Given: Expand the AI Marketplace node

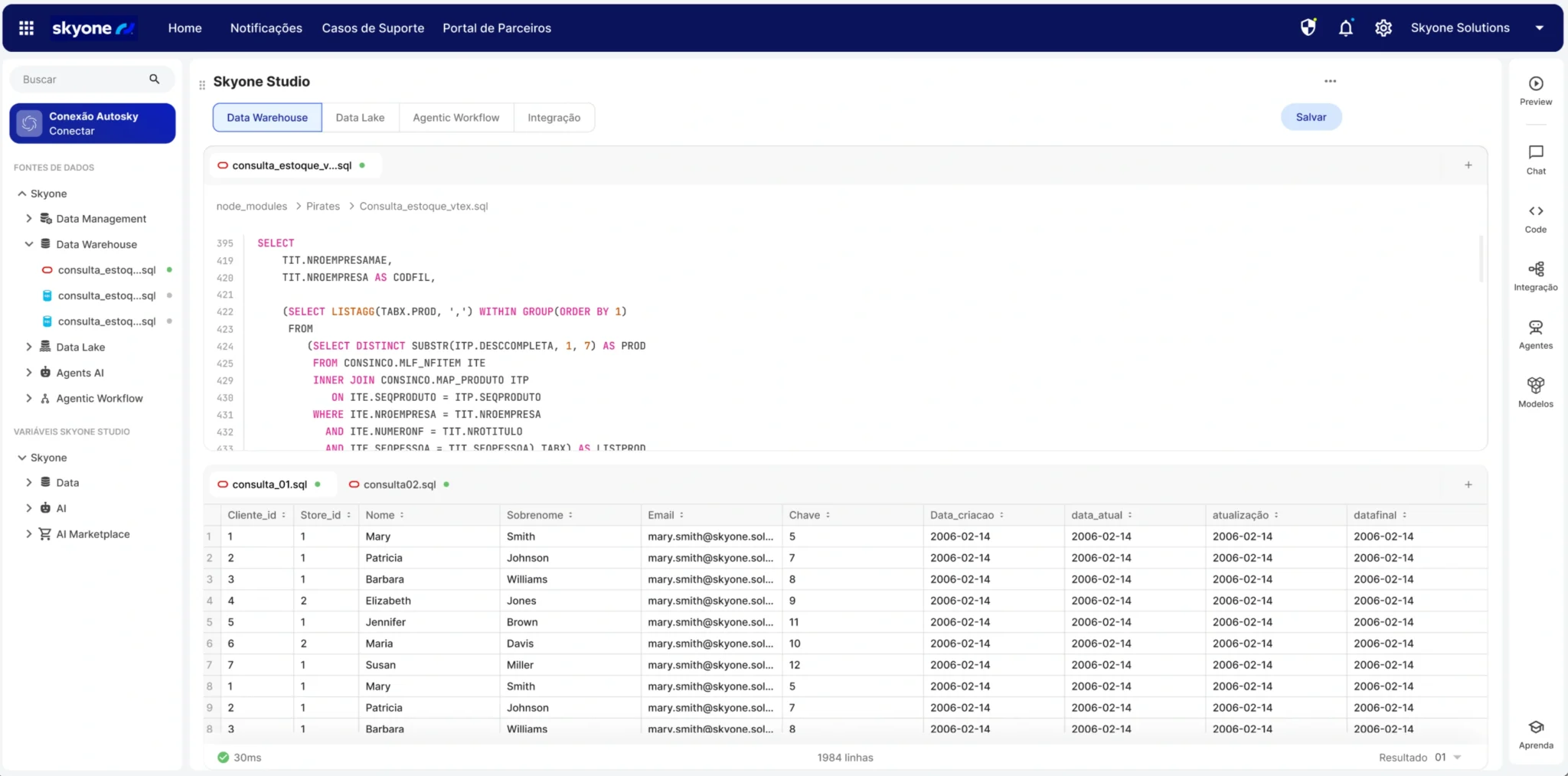Looking at the screenshot, I should [x=29, y=534].
